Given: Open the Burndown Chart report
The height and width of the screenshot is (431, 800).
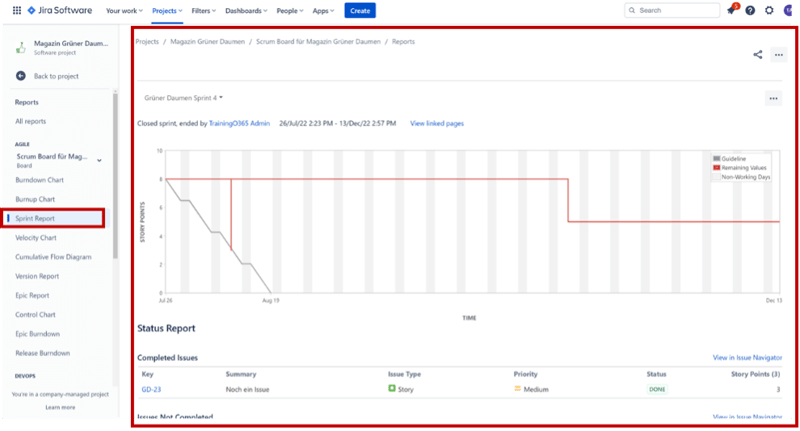Looking at the screenshot, I should point(39,180).
